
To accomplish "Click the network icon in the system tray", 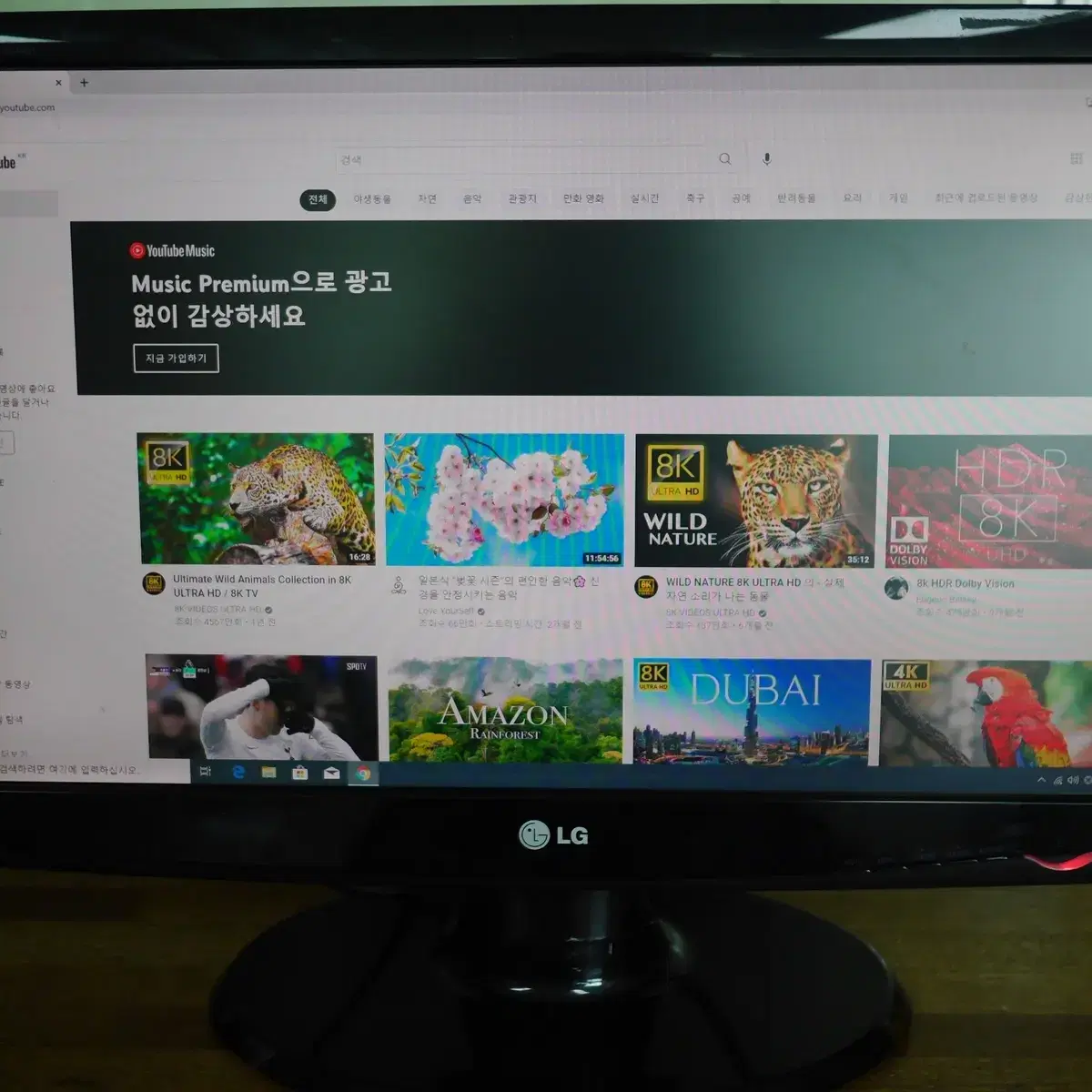I will point(1057,780).
